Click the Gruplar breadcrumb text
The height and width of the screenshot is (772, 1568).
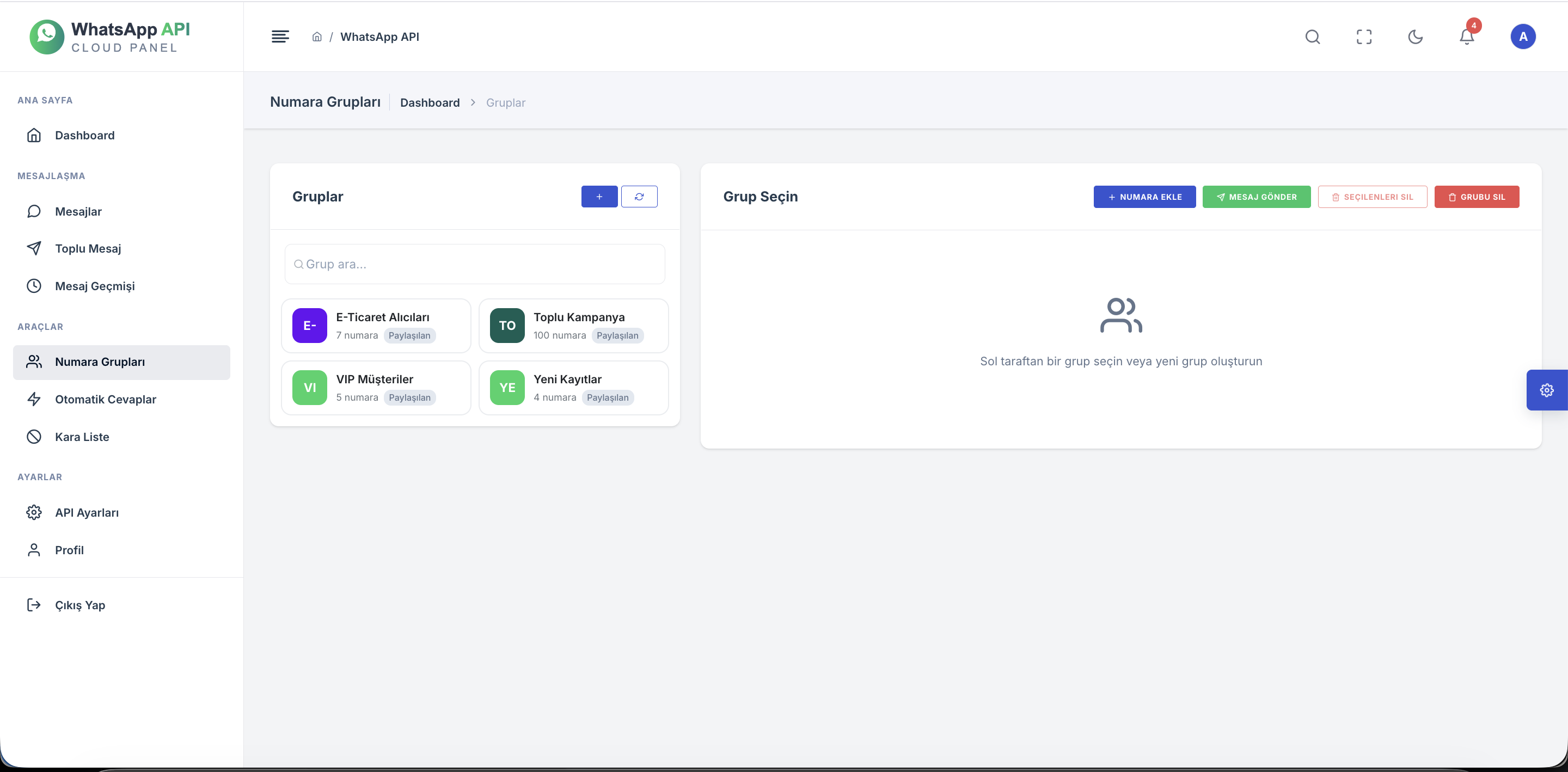tap(506, 103)
